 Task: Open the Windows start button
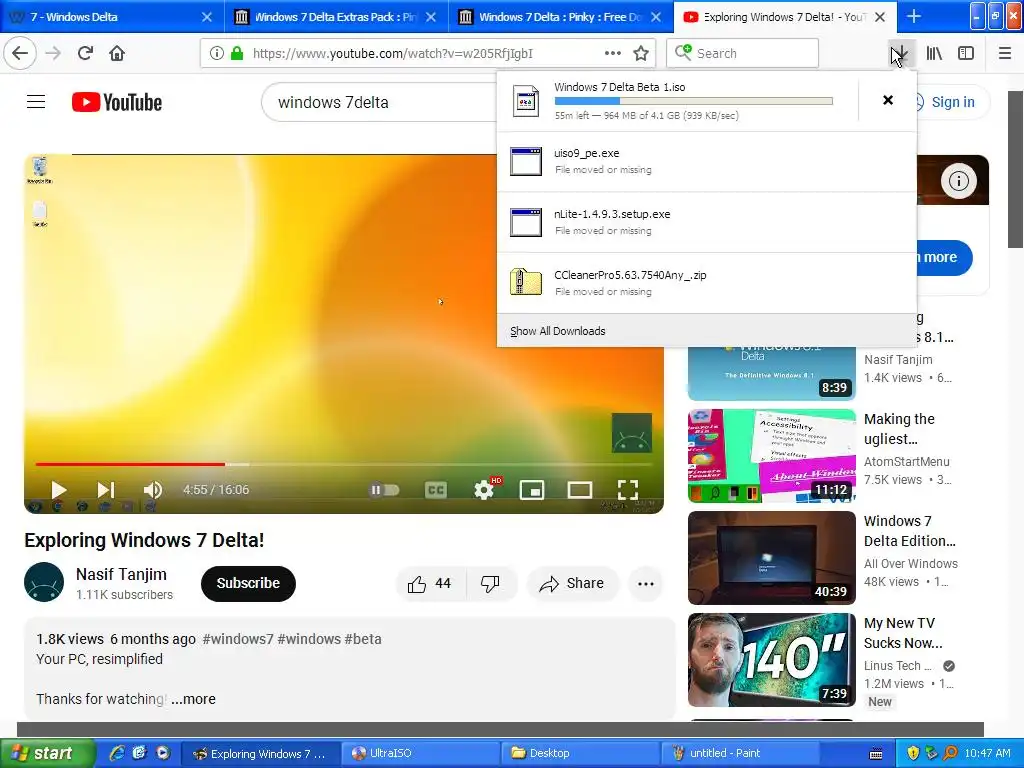pos(47,753)
